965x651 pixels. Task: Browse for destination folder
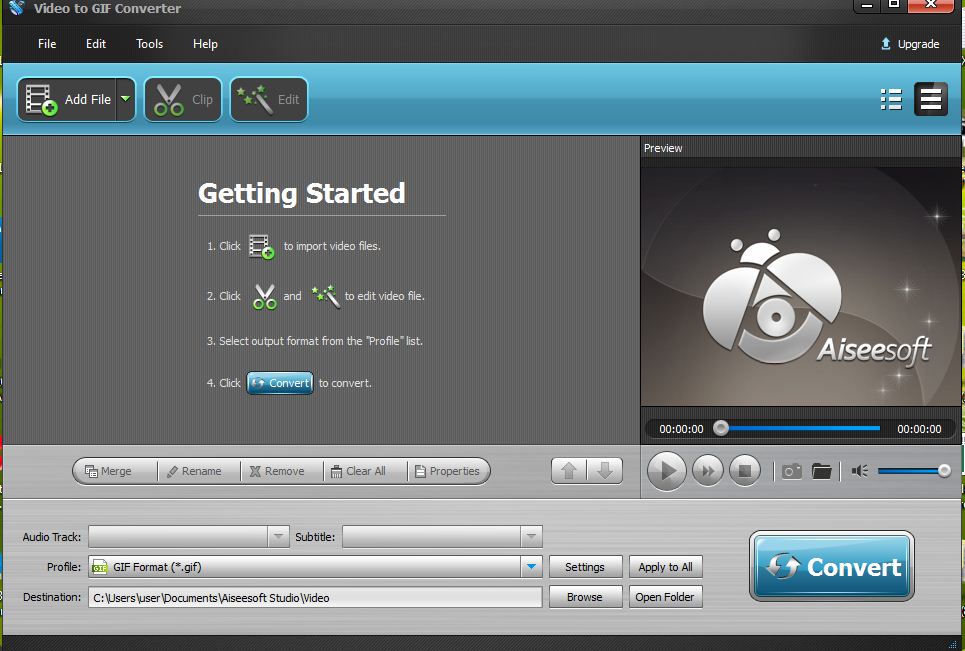click(585, 597)
